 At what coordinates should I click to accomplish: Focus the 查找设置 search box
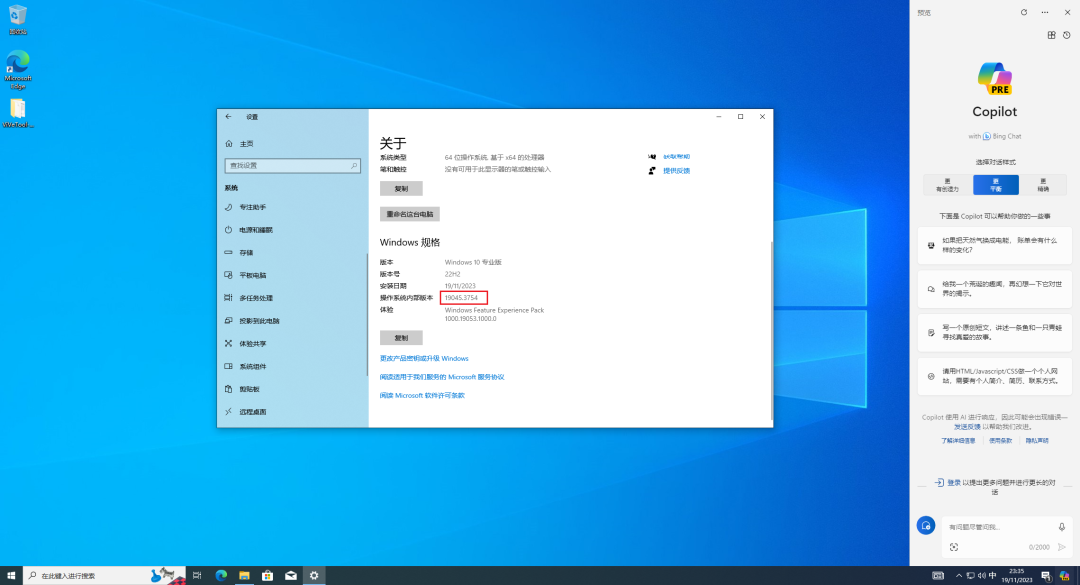292,165
